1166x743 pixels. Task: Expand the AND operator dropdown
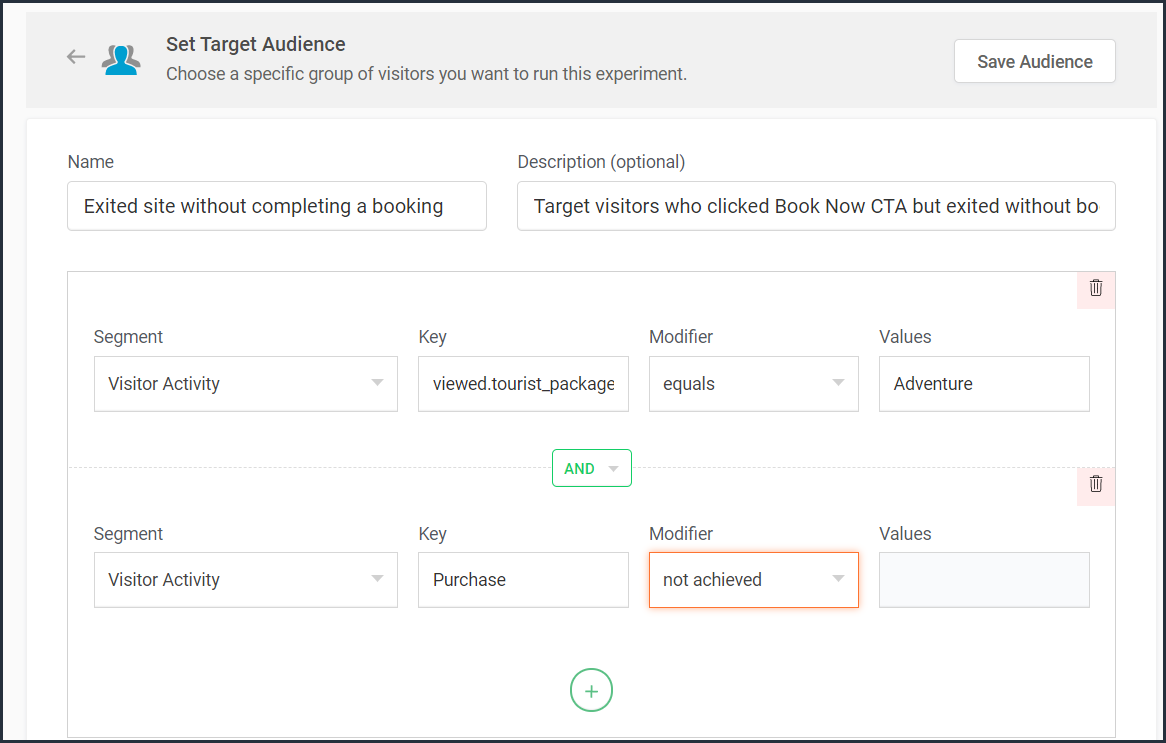(x=591, y=468)
